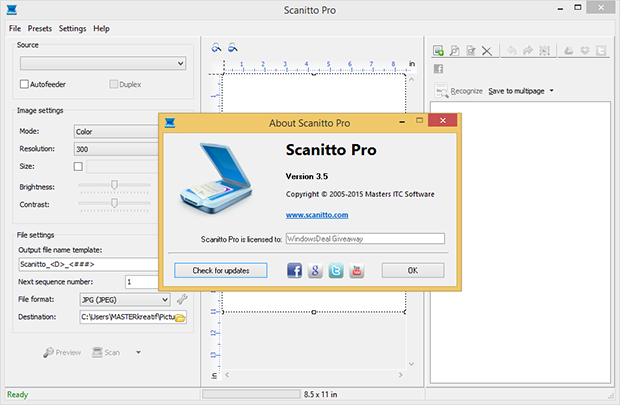Click the Version 3.5 text
This screenshot has width=620, height=405.
[307, 176]
